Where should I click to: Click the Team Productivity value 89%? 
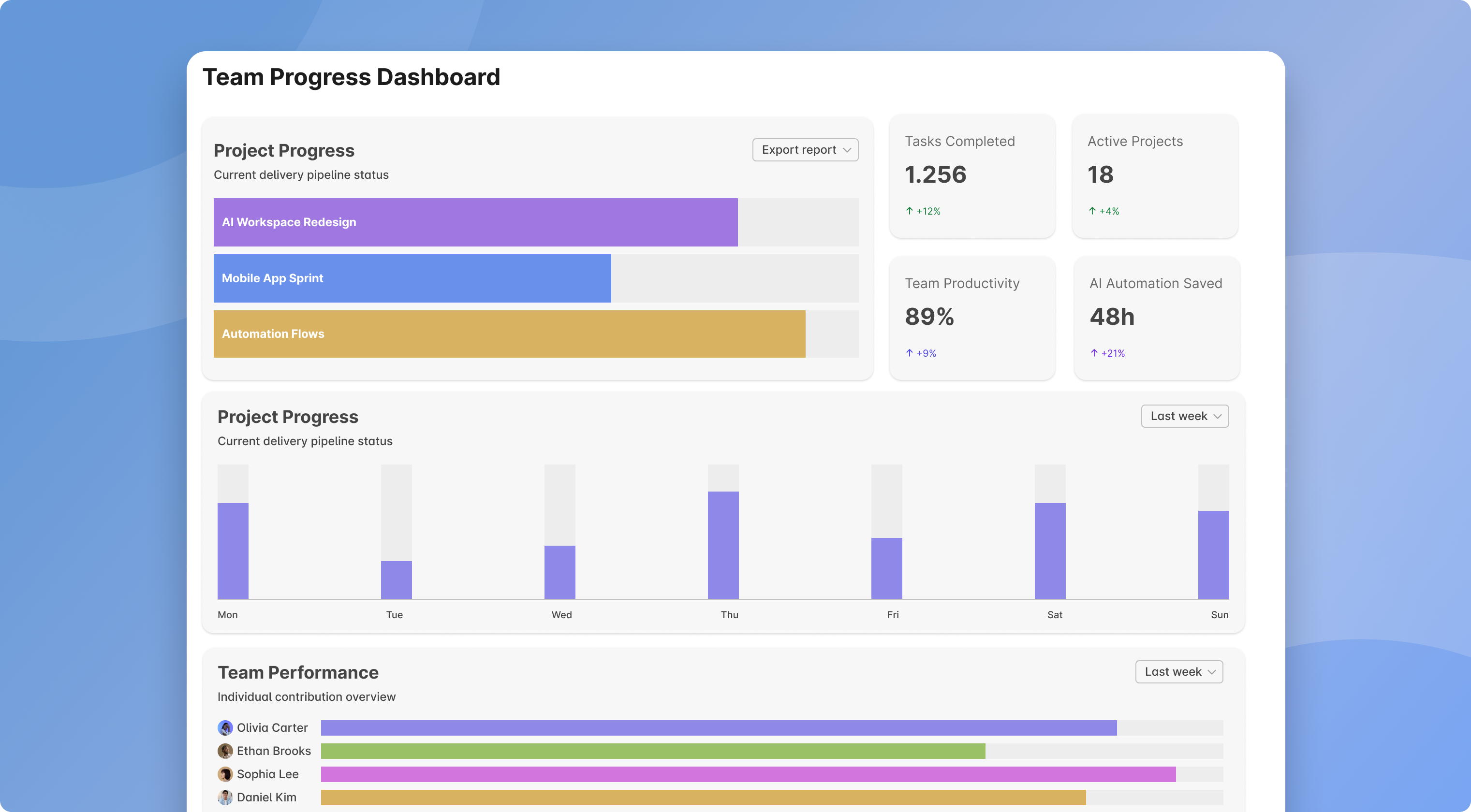point(929,317)
